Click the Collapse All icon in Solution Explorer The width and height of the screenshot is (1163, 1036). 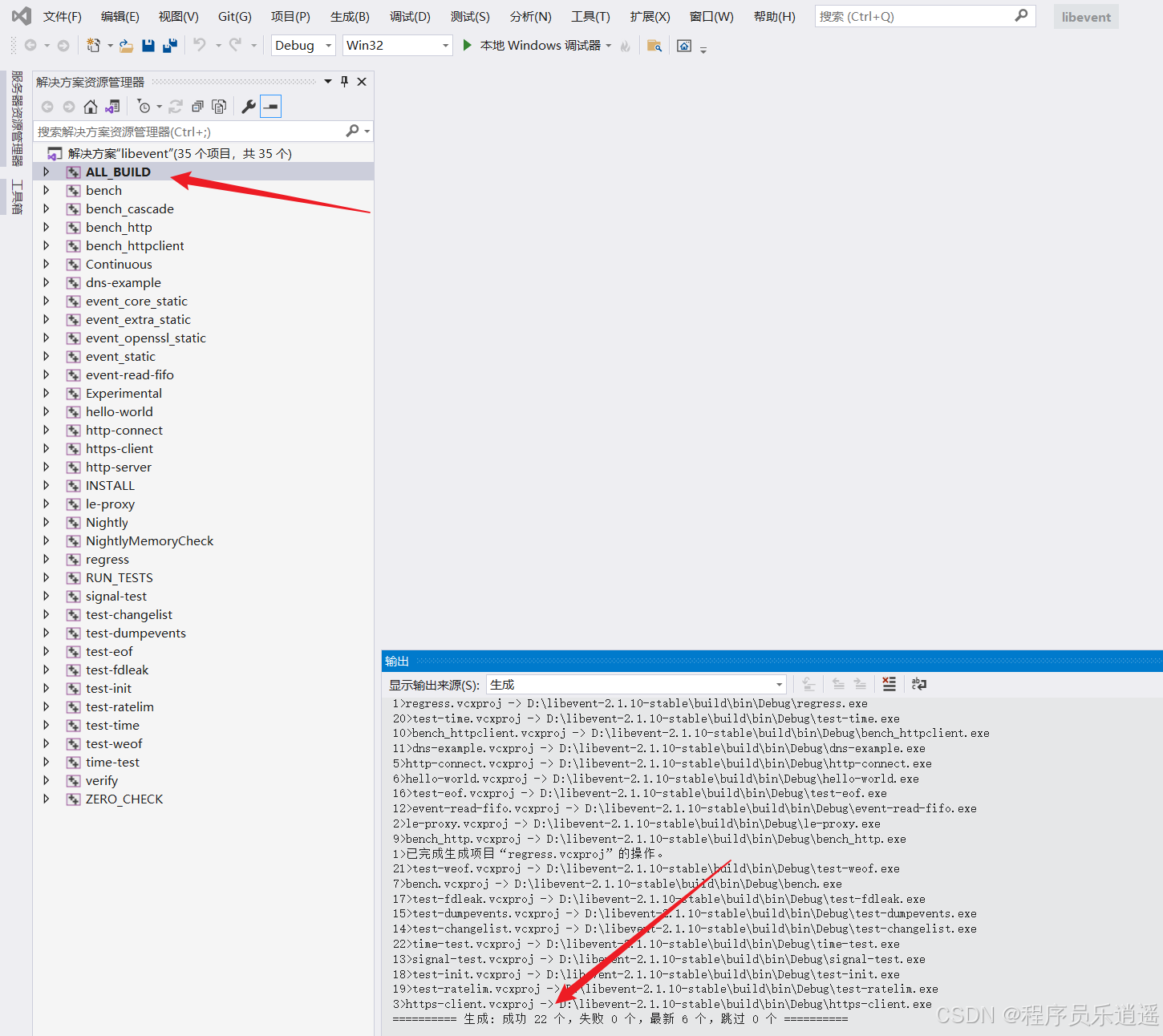pos(197,107)
